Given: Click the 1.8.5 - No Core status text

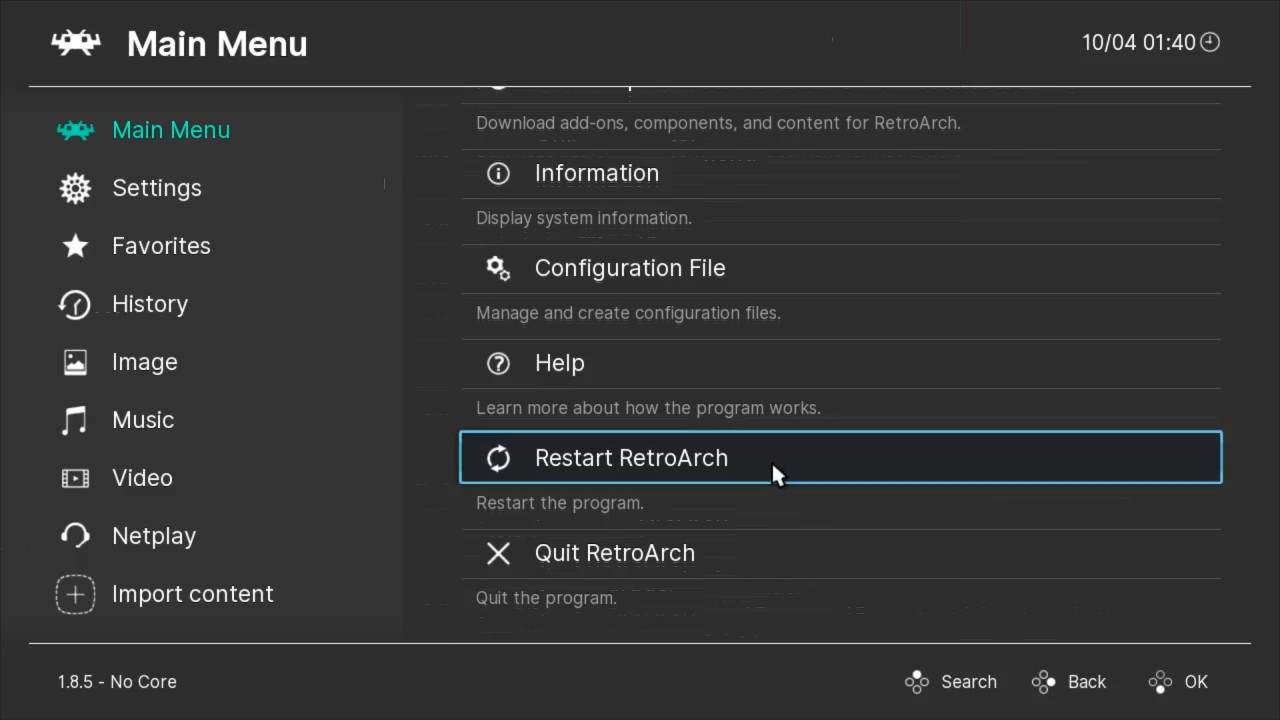Looking at the screenshot, I should (117, 682).
